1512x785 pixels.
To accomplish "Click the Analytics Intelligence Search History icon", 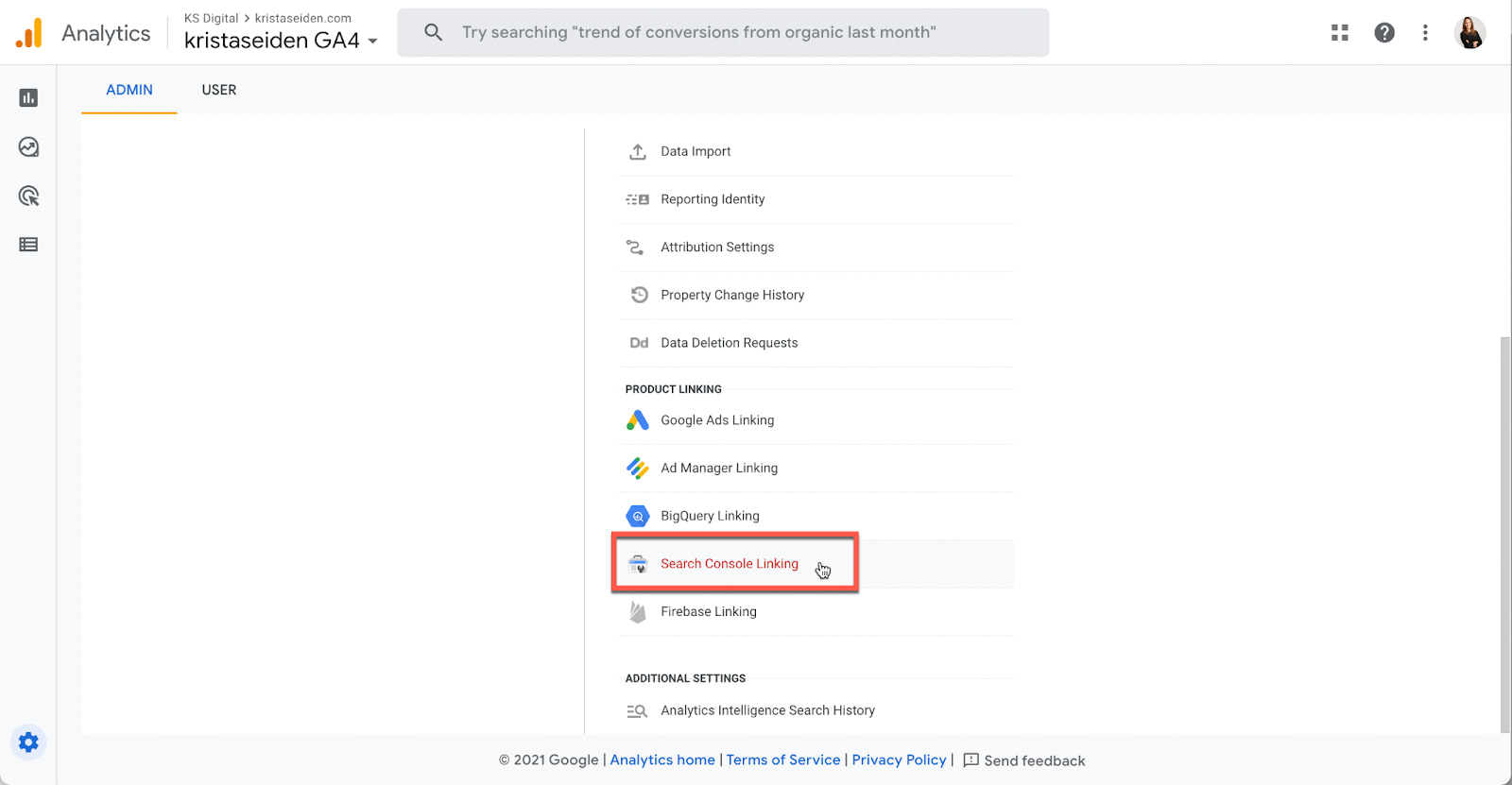I will point(637,711).
